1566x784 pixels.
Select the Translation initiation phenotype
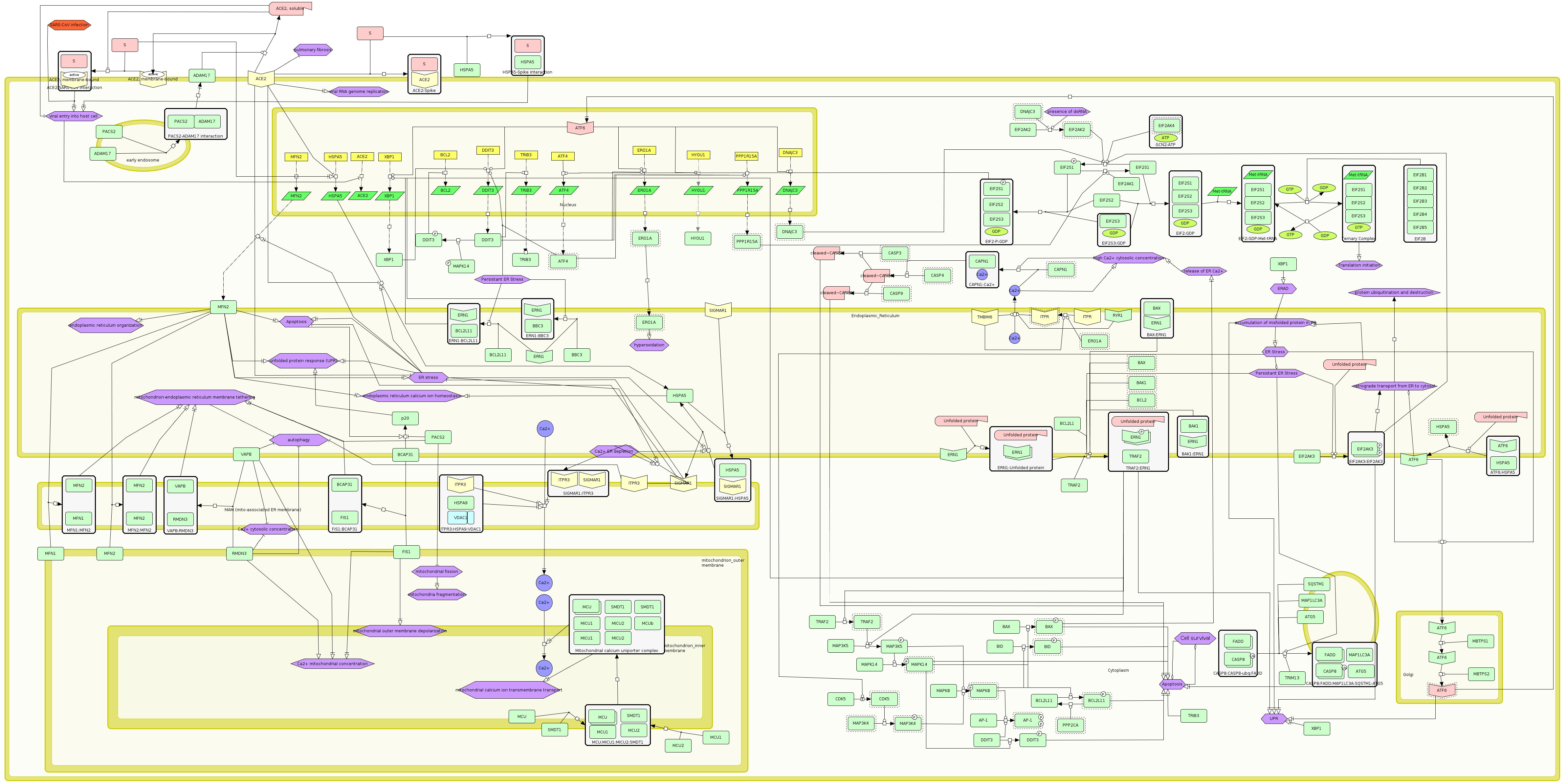click(1359, 265)
